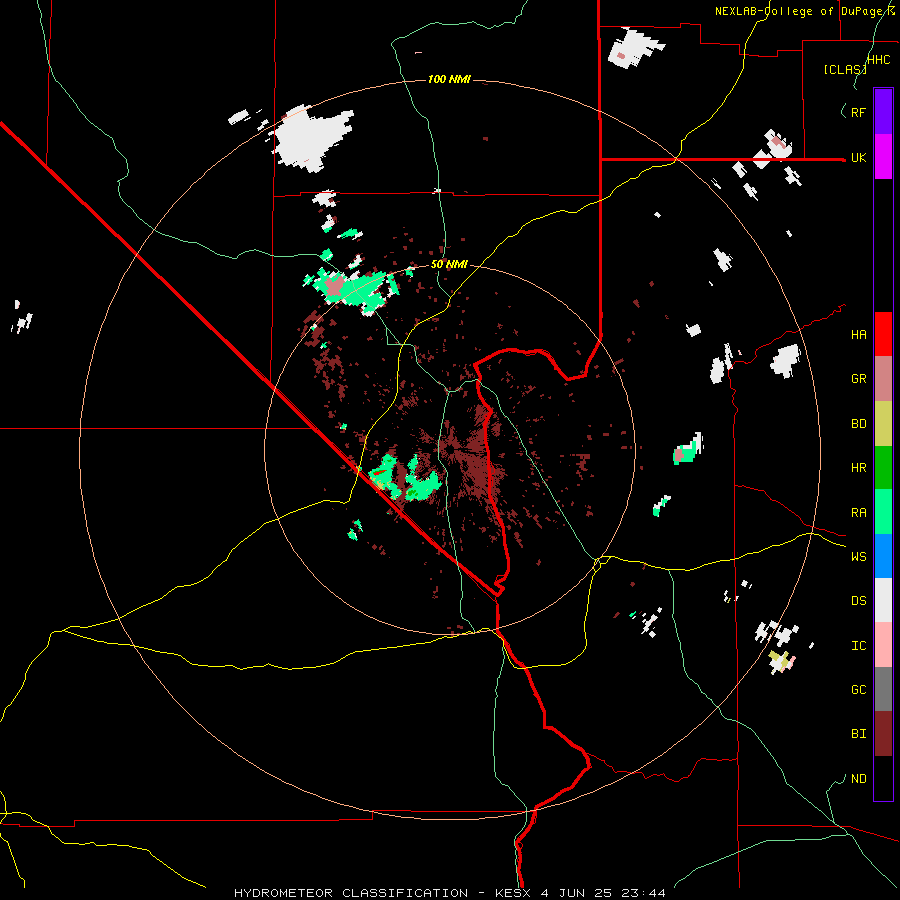
Task: Click the white DS legend color swatch
Action: pyautogui.click(x=883, y=600)
